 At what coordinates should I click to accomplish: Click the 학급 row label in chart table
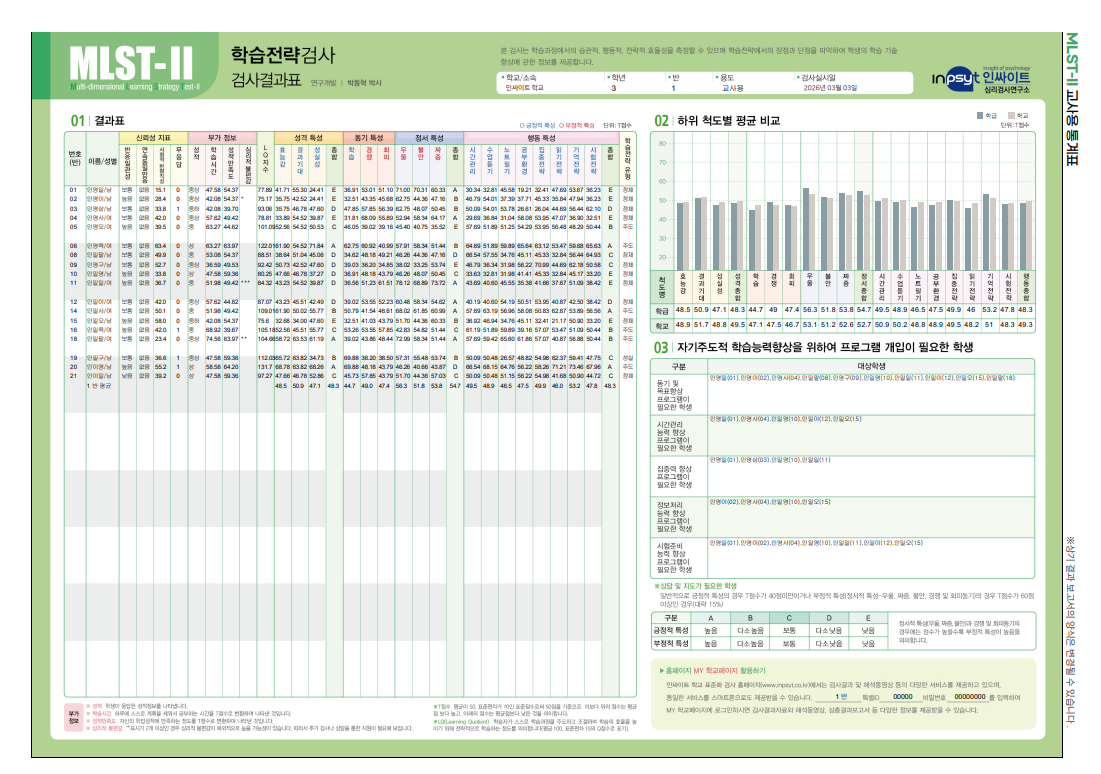click(x=662, y=310)
